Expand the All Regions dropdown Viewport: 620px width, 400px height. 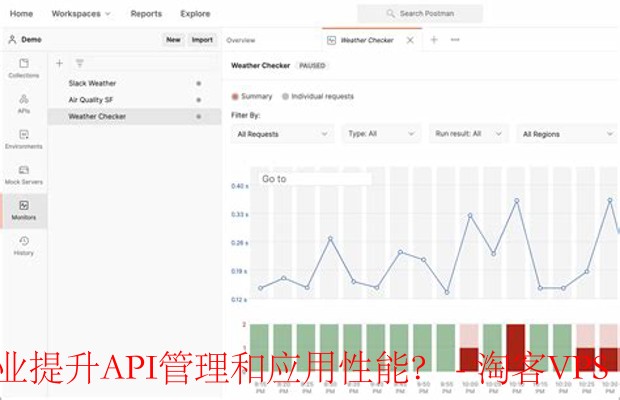coord(567,134)
